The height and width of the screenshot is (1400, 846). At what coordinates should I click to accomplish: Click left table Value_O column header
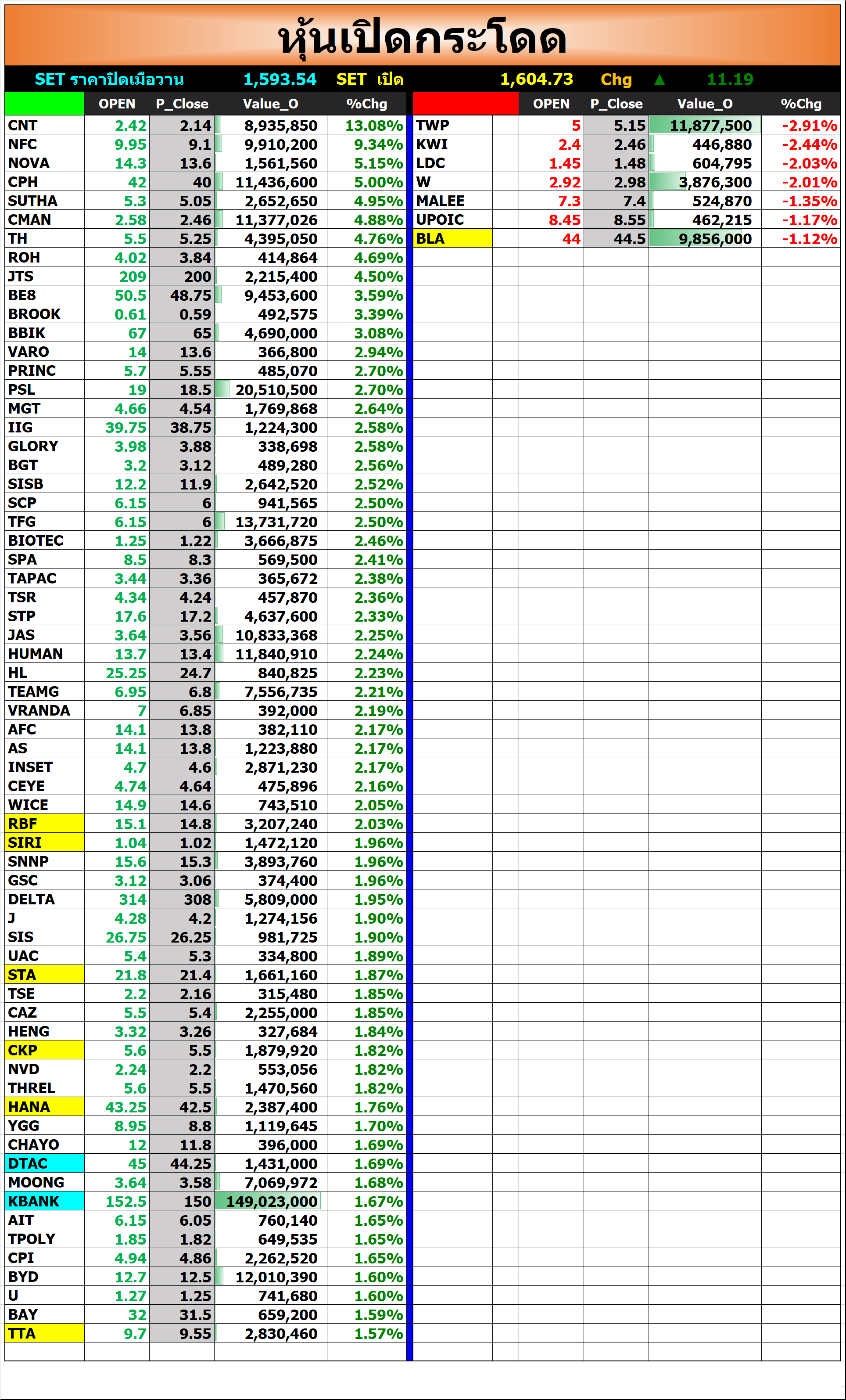(270, 104)
